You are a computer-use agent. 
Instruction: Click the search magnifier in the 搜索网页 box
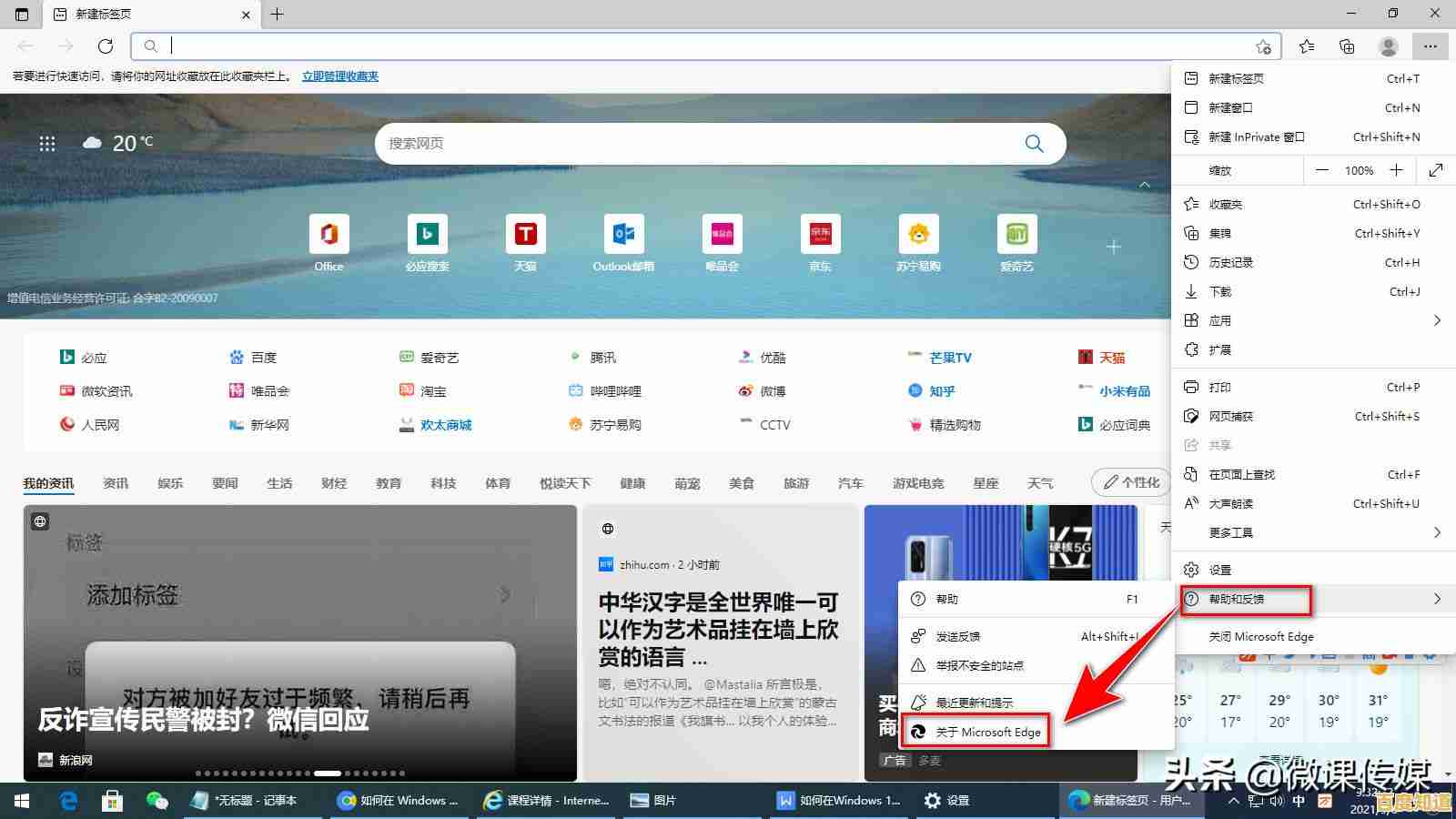tap(1034, 143)
